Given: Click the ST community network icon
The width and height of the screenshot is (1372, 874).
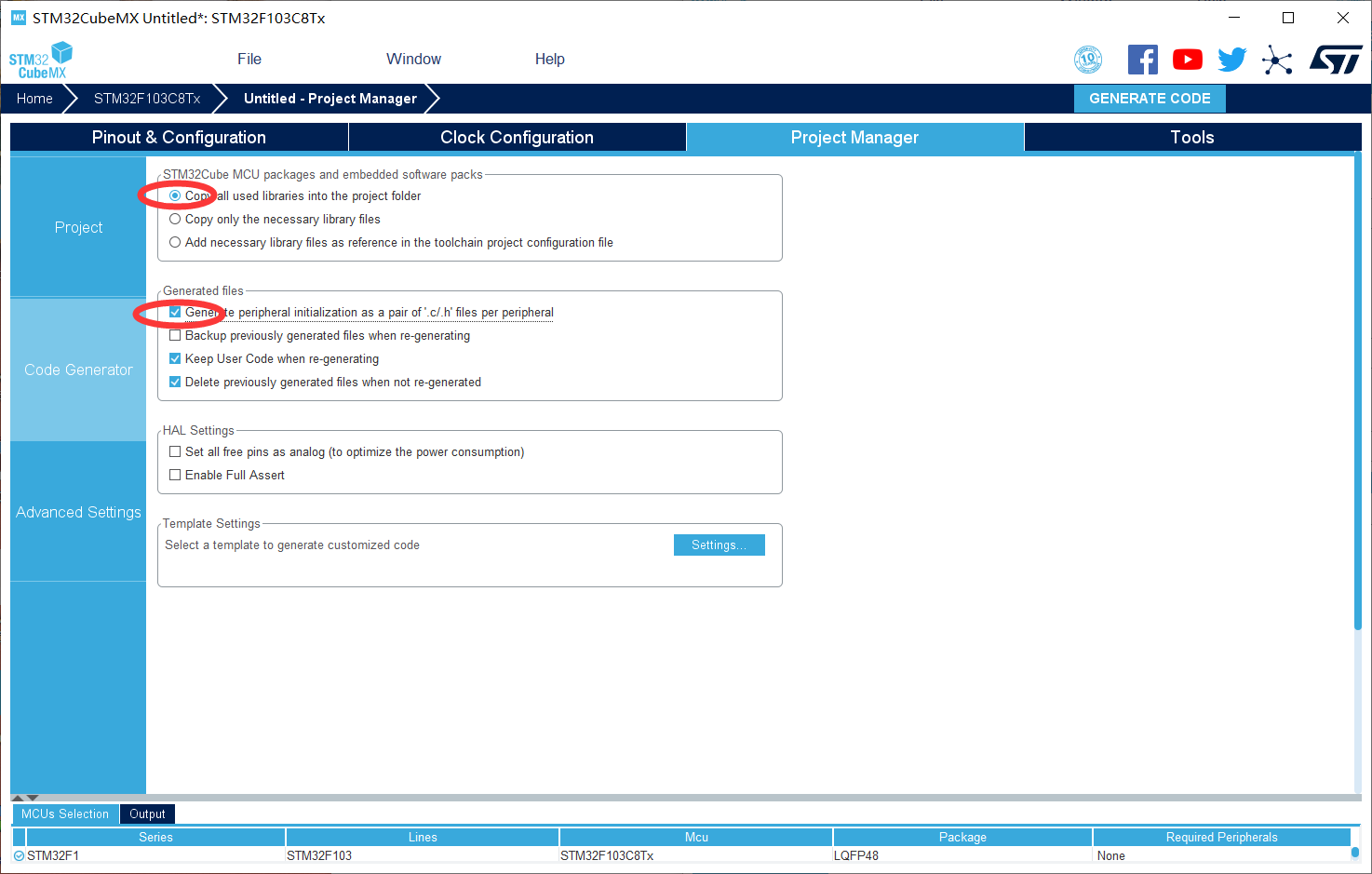Looking at the screenshot, I should pos(1277,61).
